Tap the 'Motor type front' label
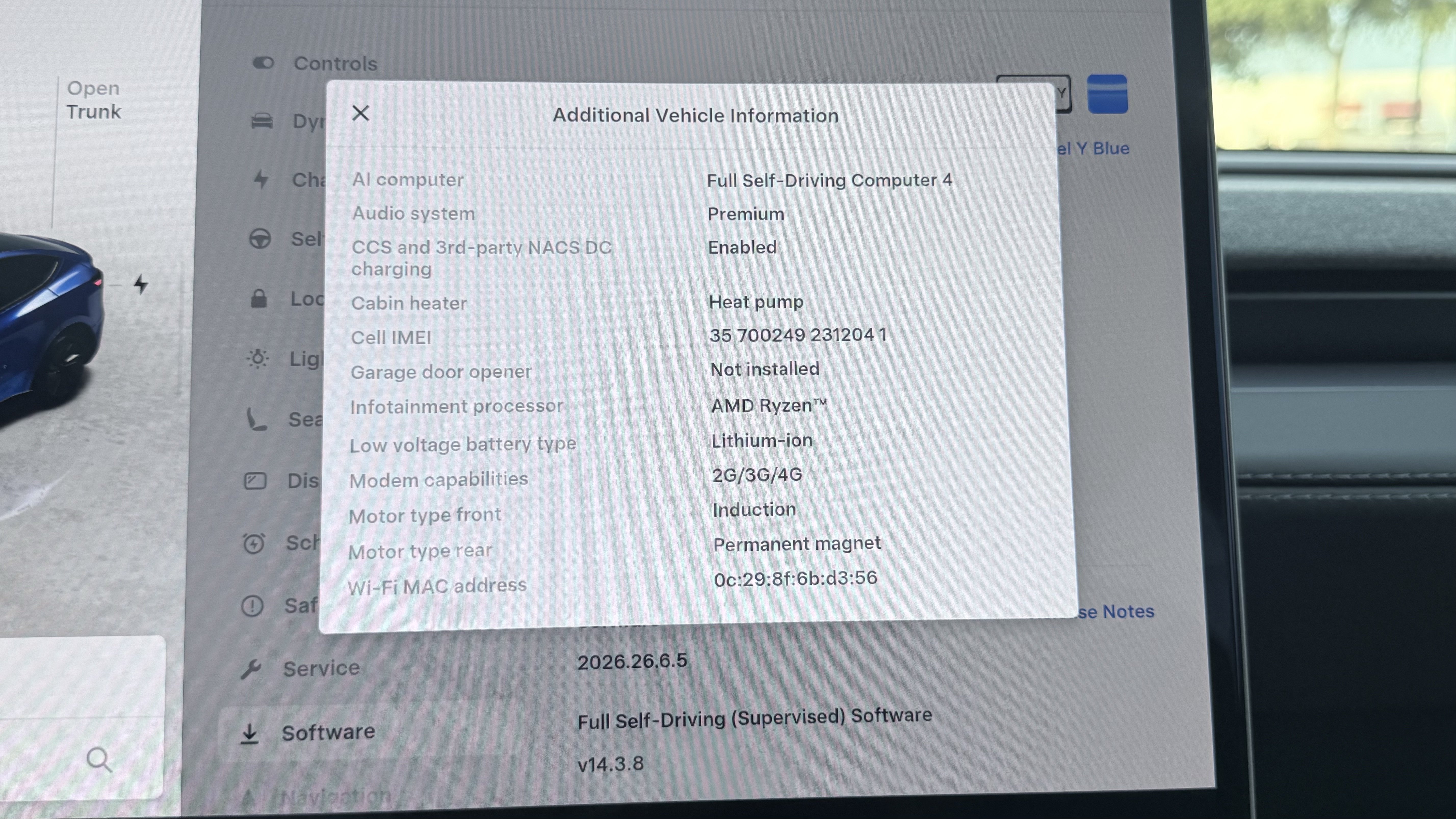The width and height of the screenshot is (1456, 819). click(424, 515)
